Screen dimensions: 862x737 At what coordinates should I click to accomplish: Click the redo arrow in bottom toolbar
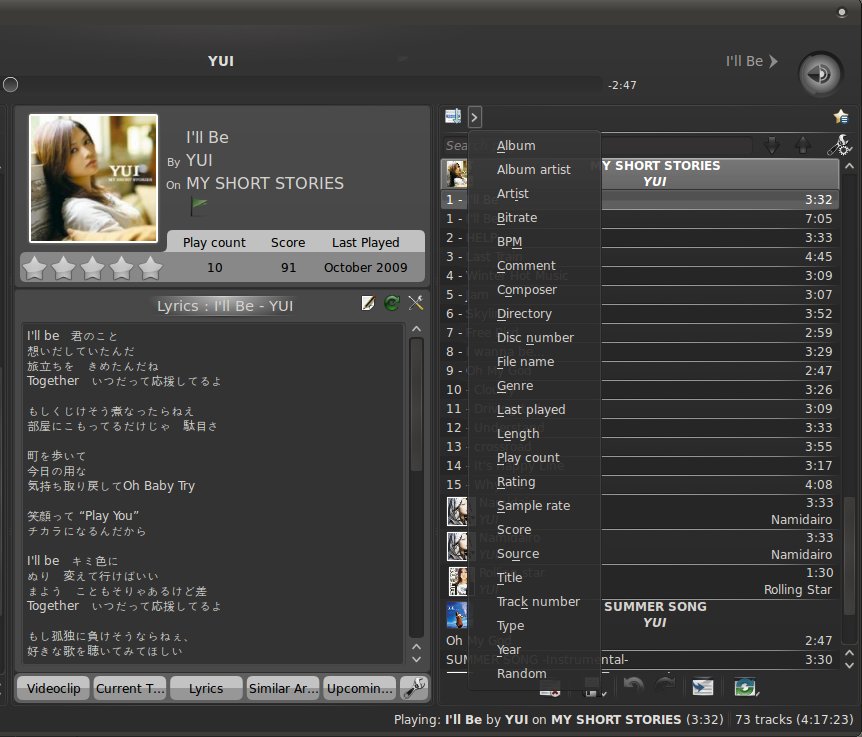[665, 685]
